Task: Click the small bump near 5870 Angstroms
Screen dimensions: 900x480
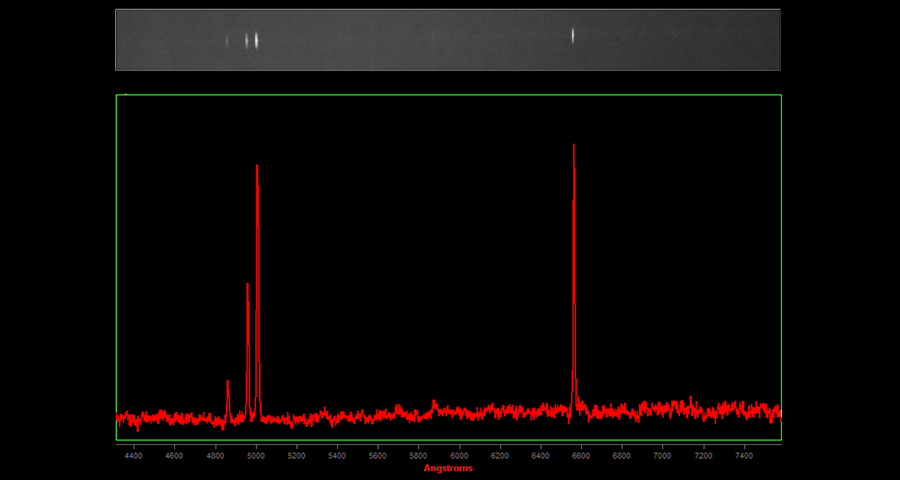Action: pos(434,403)
